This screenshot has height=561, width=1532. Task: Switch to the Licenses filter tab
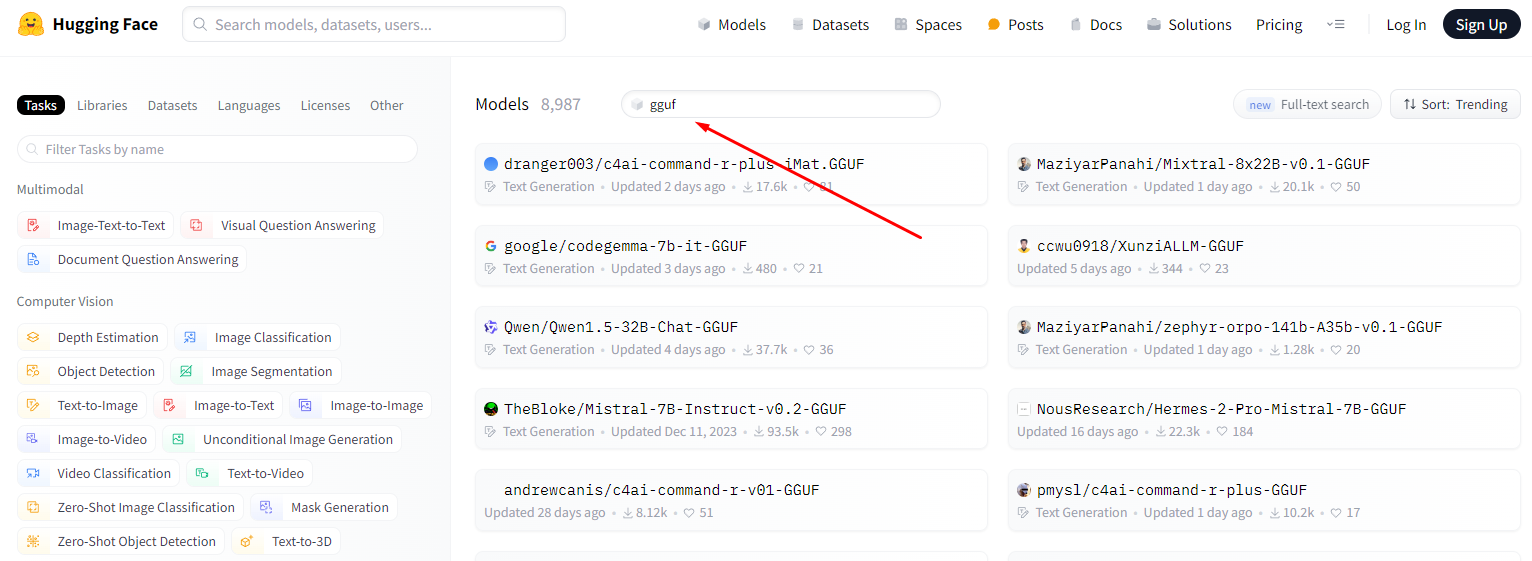[x=325, y=105]
